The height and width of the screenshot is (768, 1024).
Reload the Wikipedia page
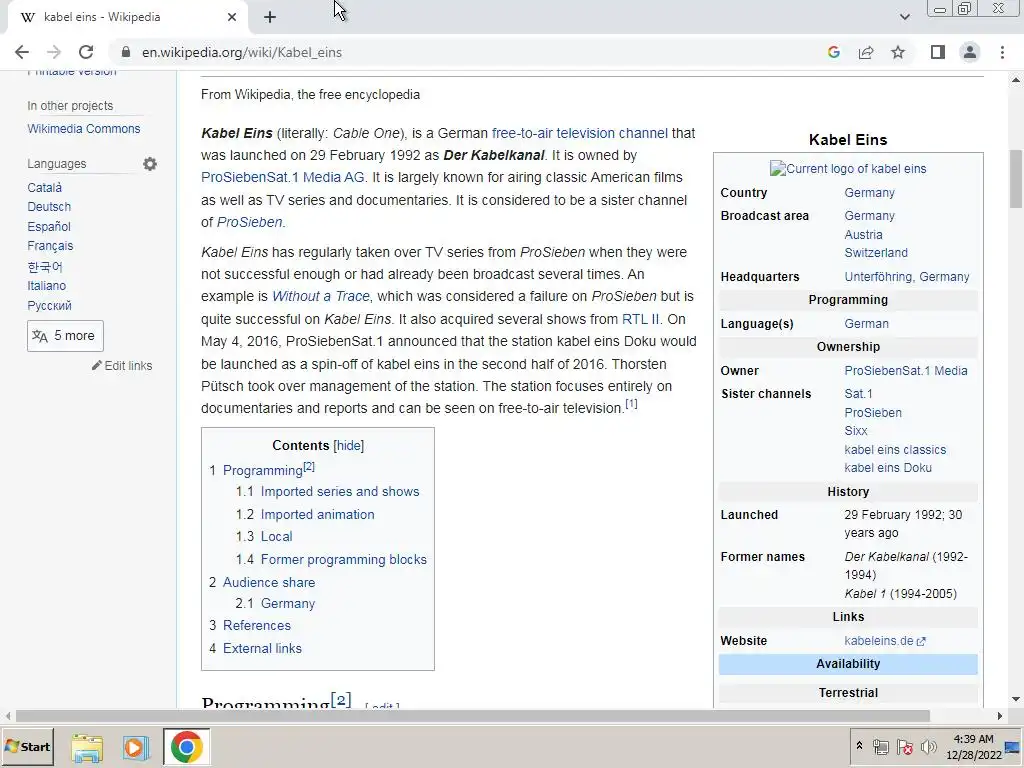86,52
